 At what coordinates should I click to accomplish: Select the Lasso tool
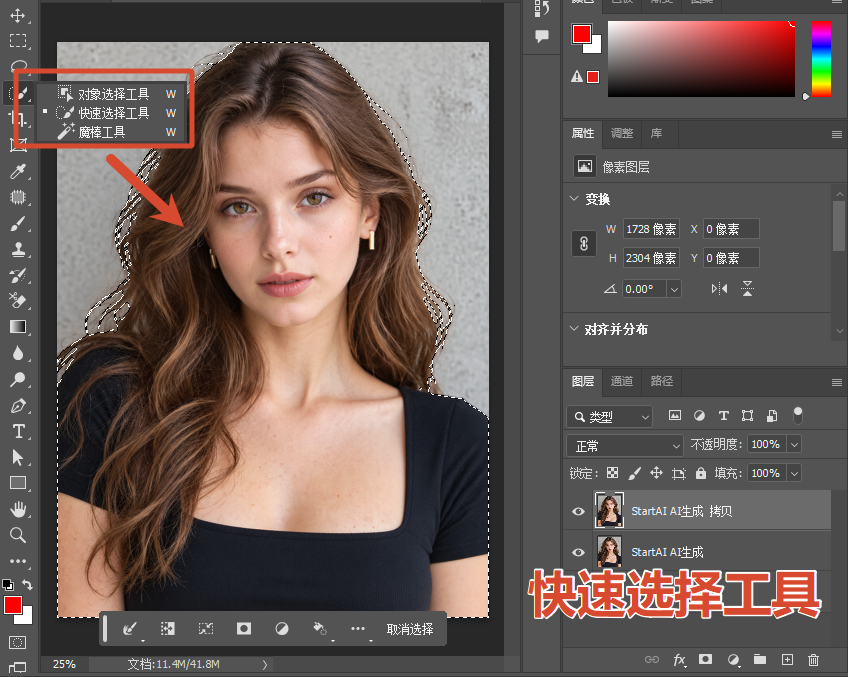click(17, 66)
